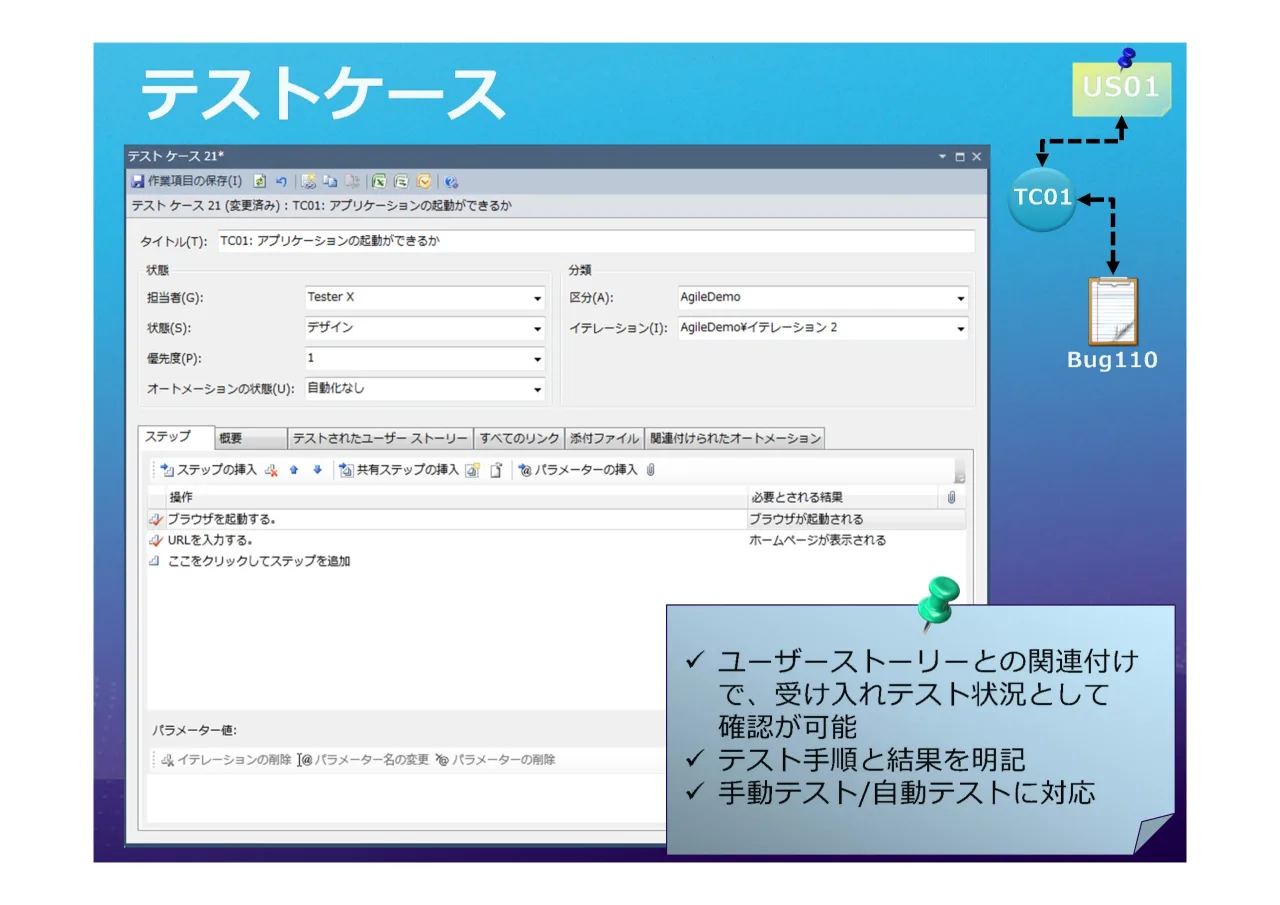
Task: Switch to the 添付ファイル tab
Action: tap(604, 439)
